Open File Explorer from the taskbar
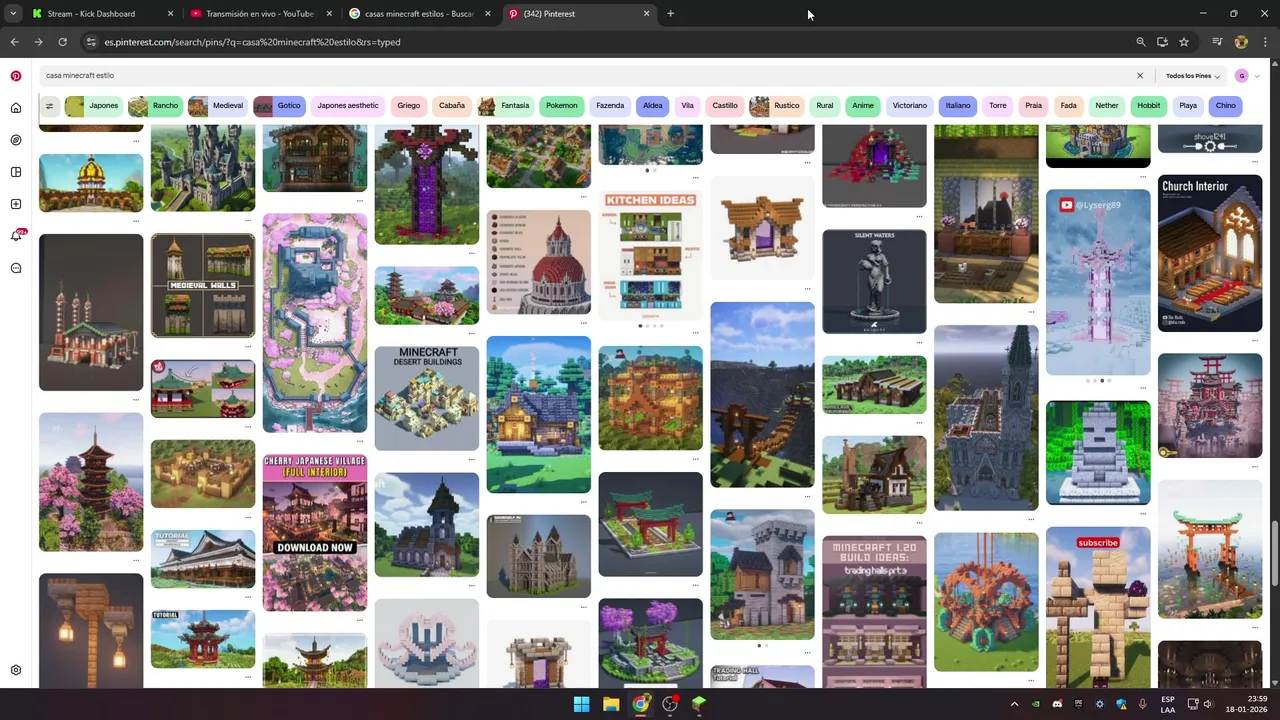1280x720 pixels. point(611,704)
